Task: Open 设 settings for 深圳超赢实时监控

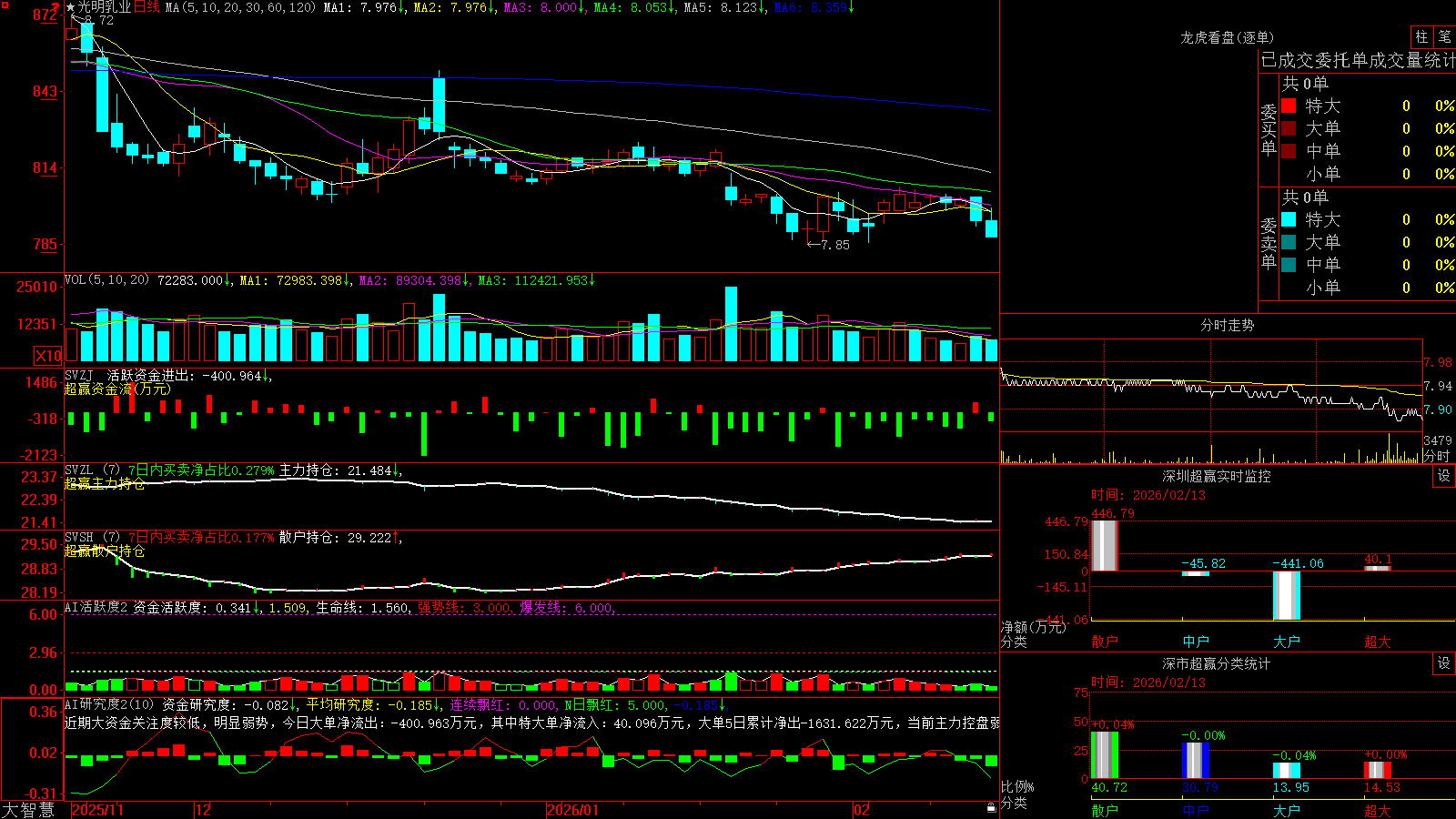Action: pyautogui.click(x=1444, y=476)
